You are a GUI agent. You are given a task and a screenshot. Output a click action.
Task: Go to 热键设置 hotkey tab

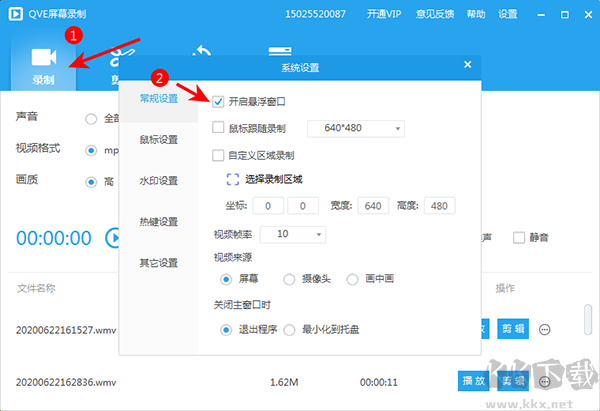click(x=158, y=222)
